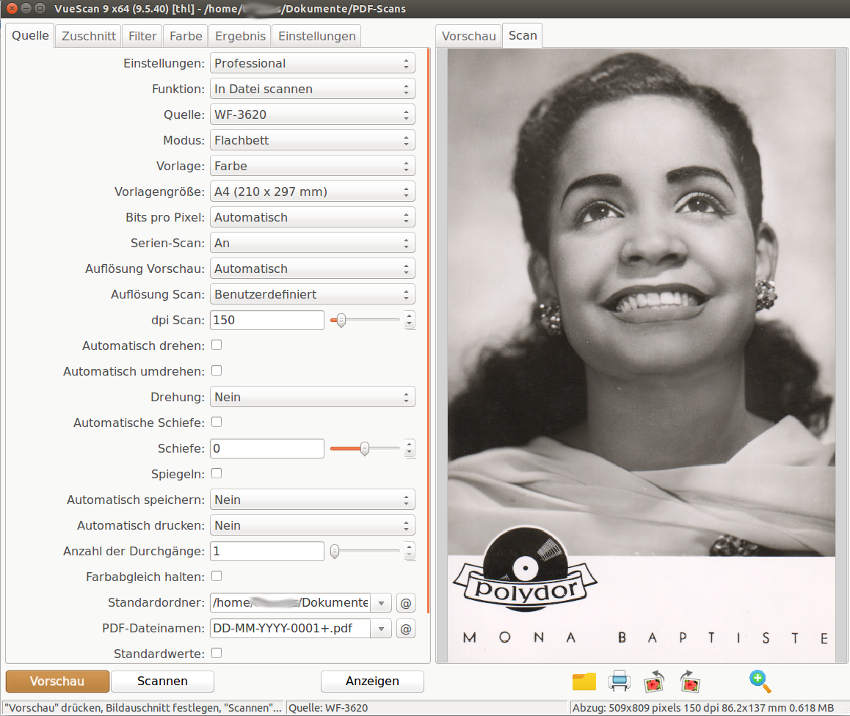Screen dimensions: 850x716
Task: Click the PDF-Dateinamen text field
Action: [x=291, y=629]
